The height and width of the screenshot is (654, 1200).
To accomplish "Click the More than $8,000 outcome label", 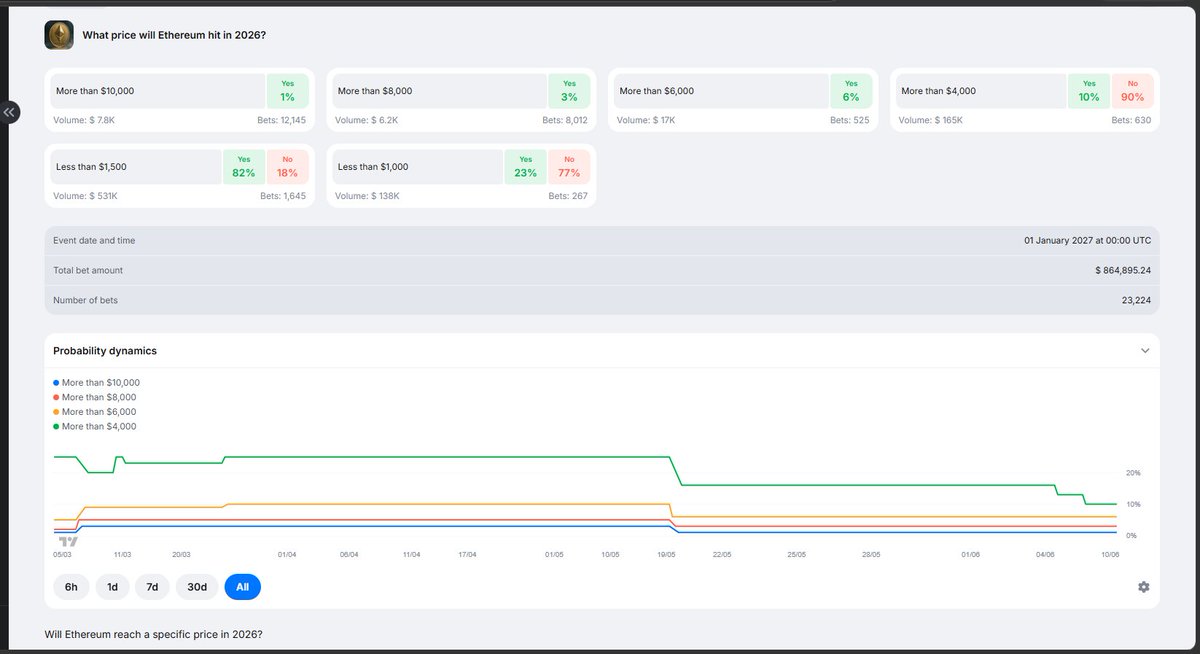I will (375, 91).
